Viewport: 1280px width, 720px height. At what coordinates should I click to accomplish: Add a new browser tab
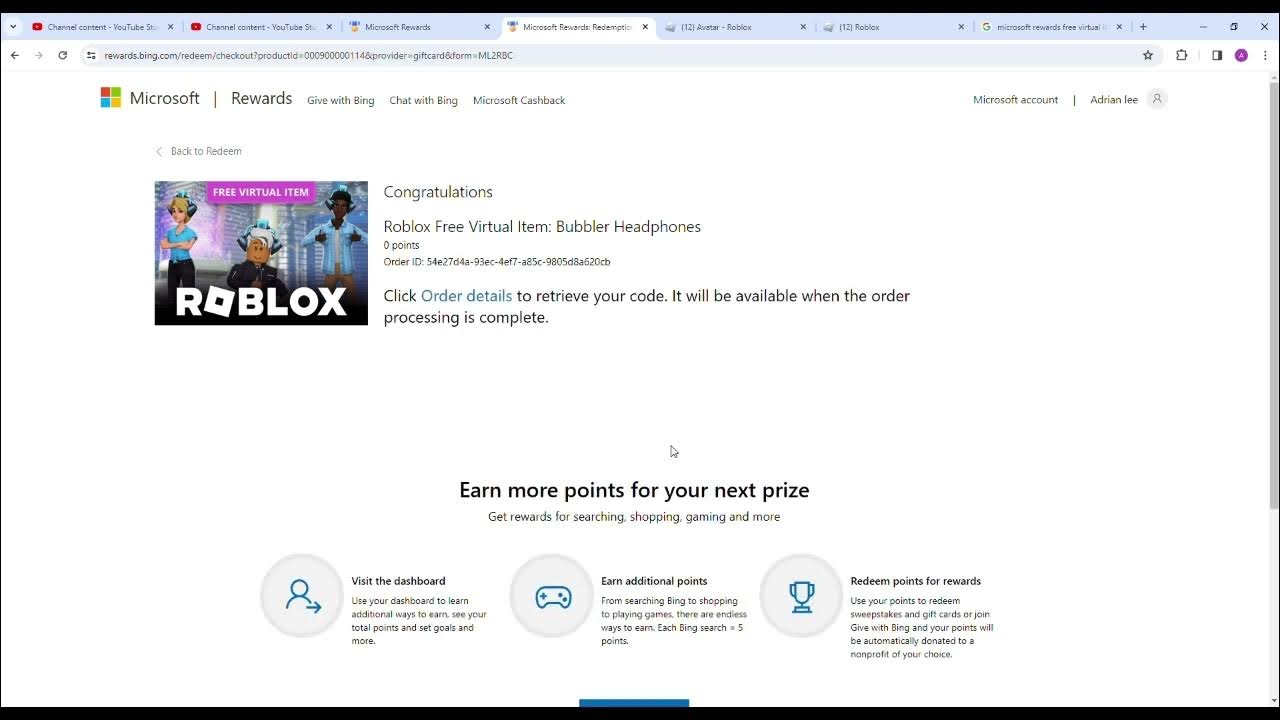coord(1143,27)
